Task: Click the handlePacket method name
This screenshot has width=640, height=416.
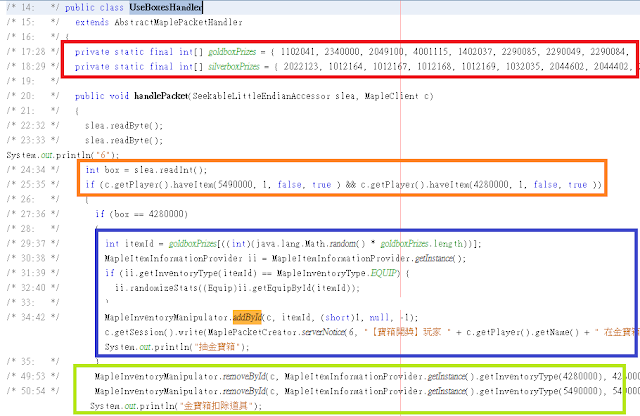Action: point(161,96)
